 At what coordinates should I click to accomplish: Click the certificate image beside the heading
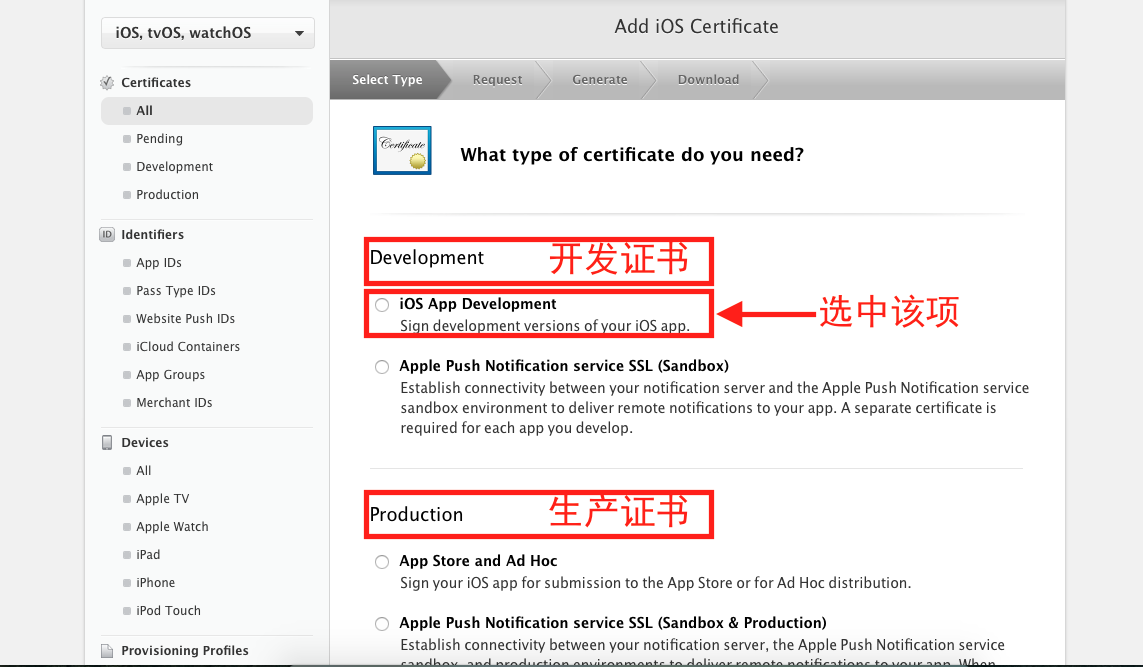[x=402, y=151]
